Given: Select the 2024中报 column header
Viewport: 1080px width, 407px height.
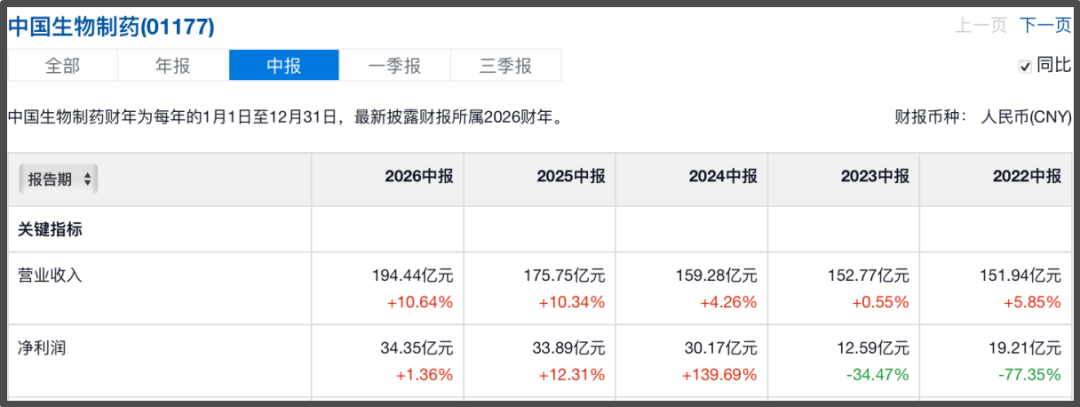Looking at the screenshot, I should (x=723, y=177).
